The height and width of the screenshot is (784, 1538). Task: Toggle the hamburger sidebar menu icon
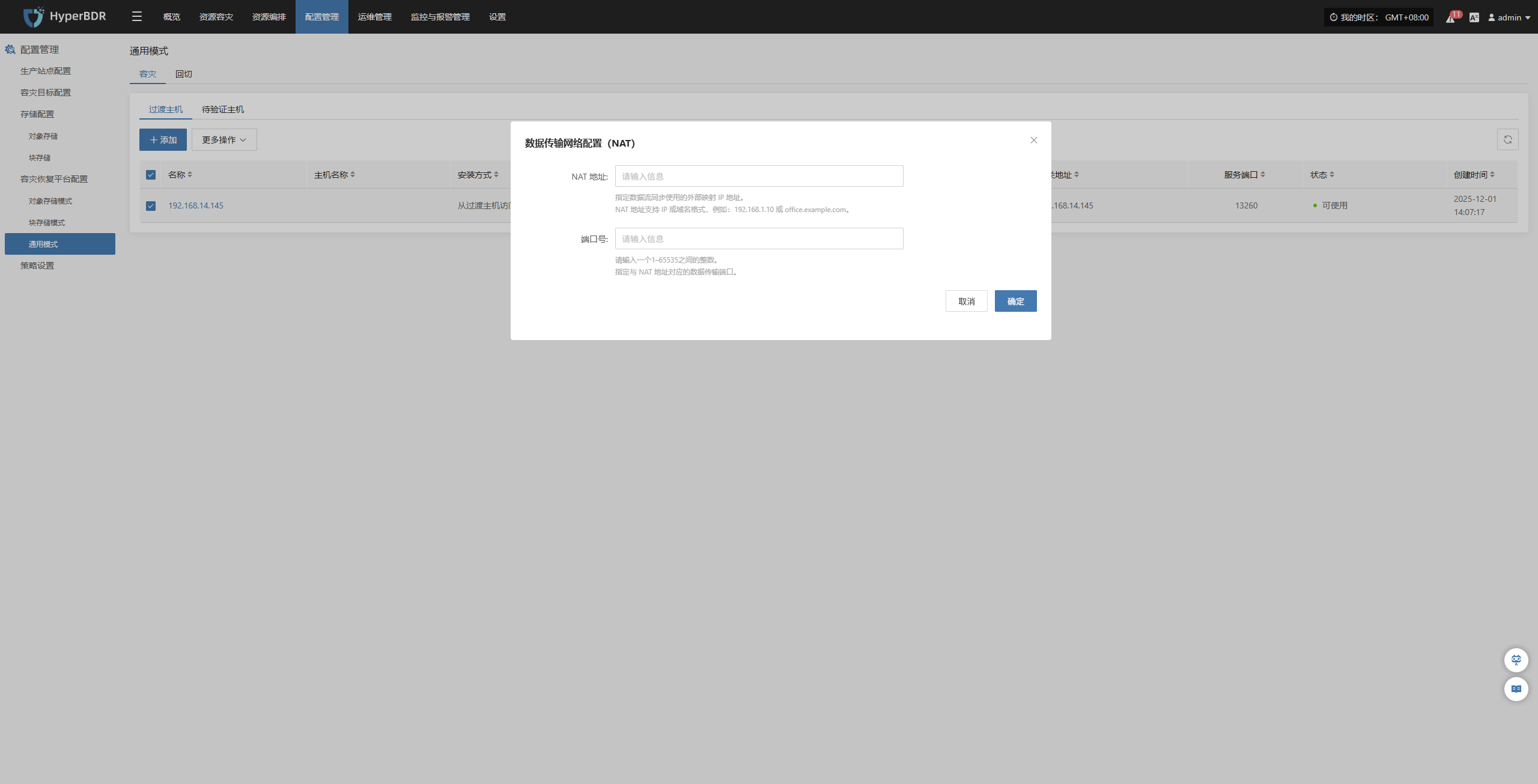[x=137, y=17]
